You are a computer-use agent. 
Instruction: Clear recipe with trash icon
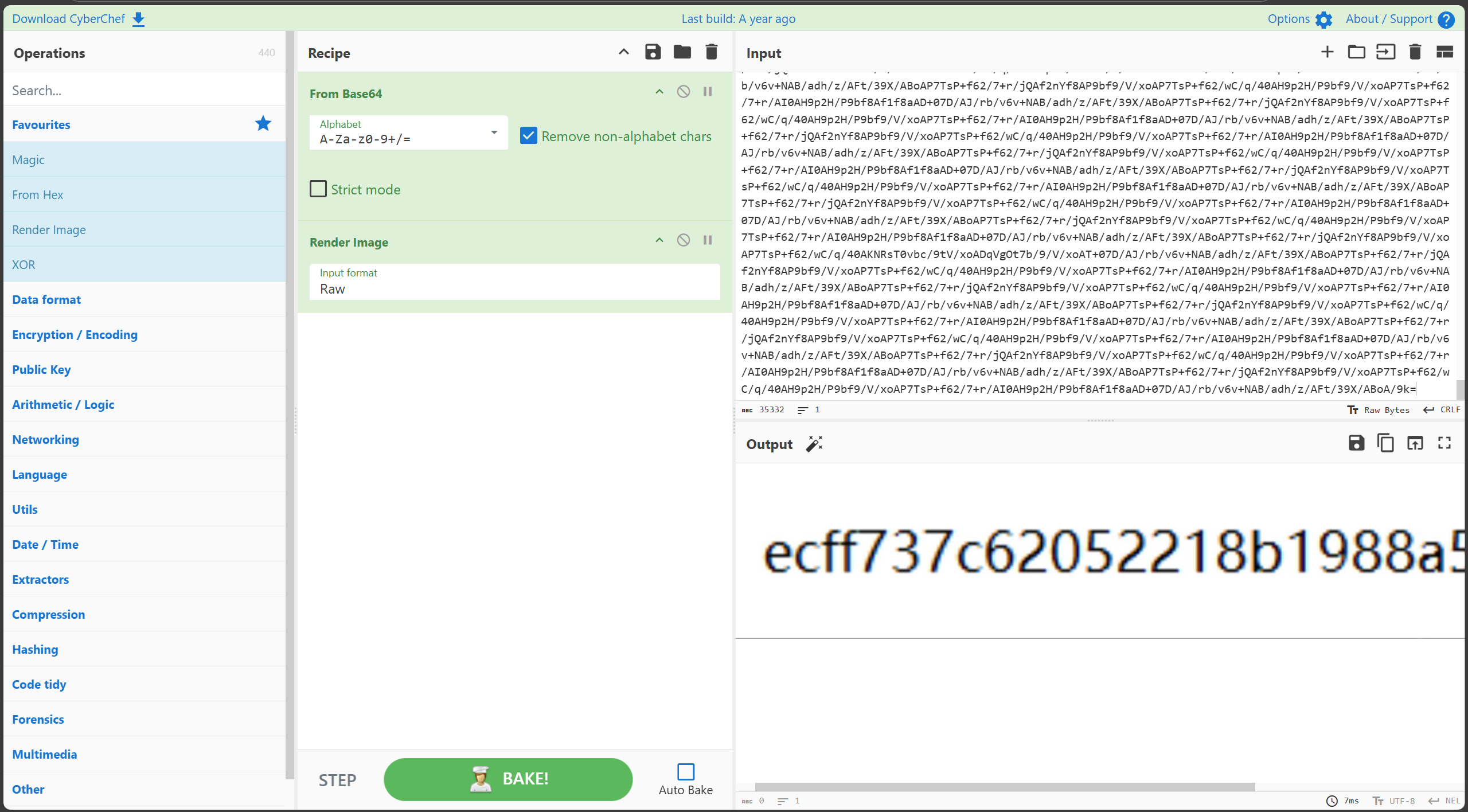point(711,52)
